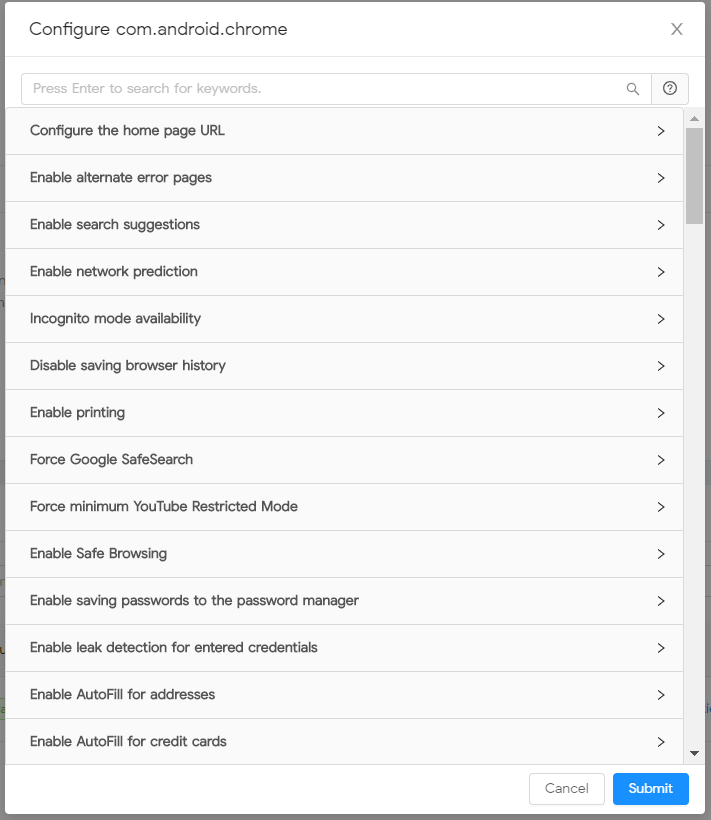The width and height of the screenshot is (711, 820).
Task: Expand chevron for Enable Safe Browsing
Action: (x=661, y=554)
